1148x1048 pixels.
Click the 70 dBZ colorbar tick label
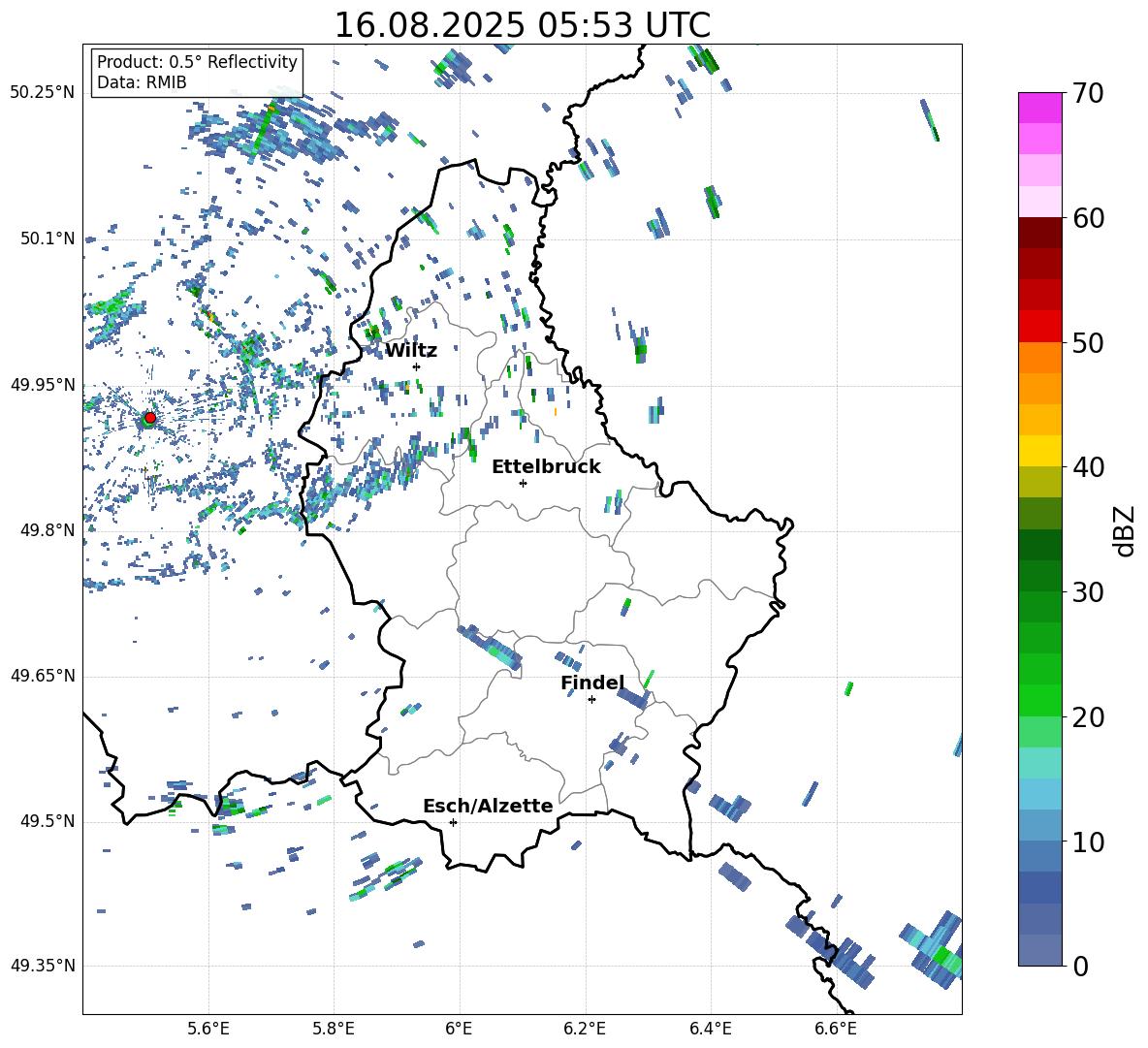coord(1088,93)
